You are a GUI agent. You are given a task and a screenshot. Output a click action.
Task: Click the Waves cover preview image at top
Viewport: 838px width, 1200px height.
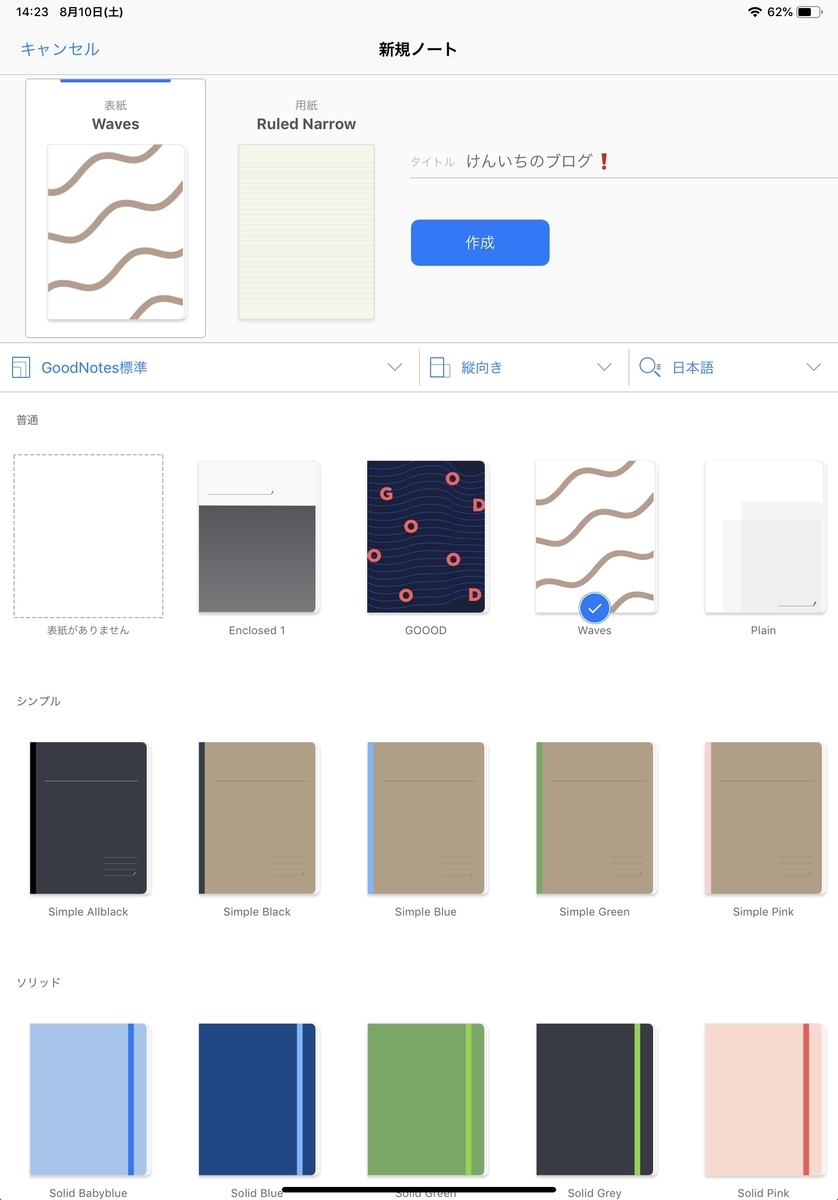click(x=116, y=232)
